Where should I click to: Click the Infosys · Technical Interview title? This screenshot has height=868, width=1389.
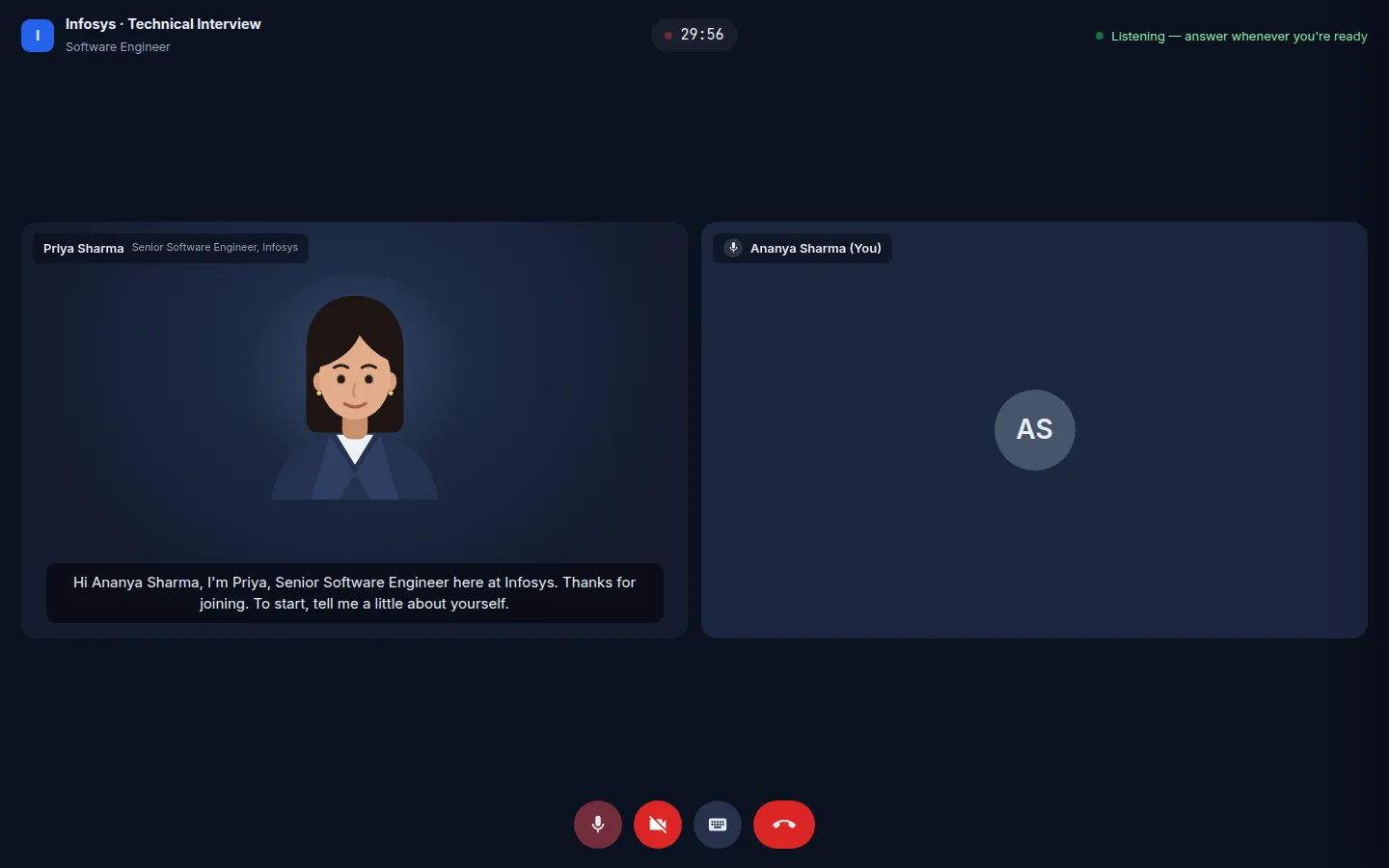(163, 24)
